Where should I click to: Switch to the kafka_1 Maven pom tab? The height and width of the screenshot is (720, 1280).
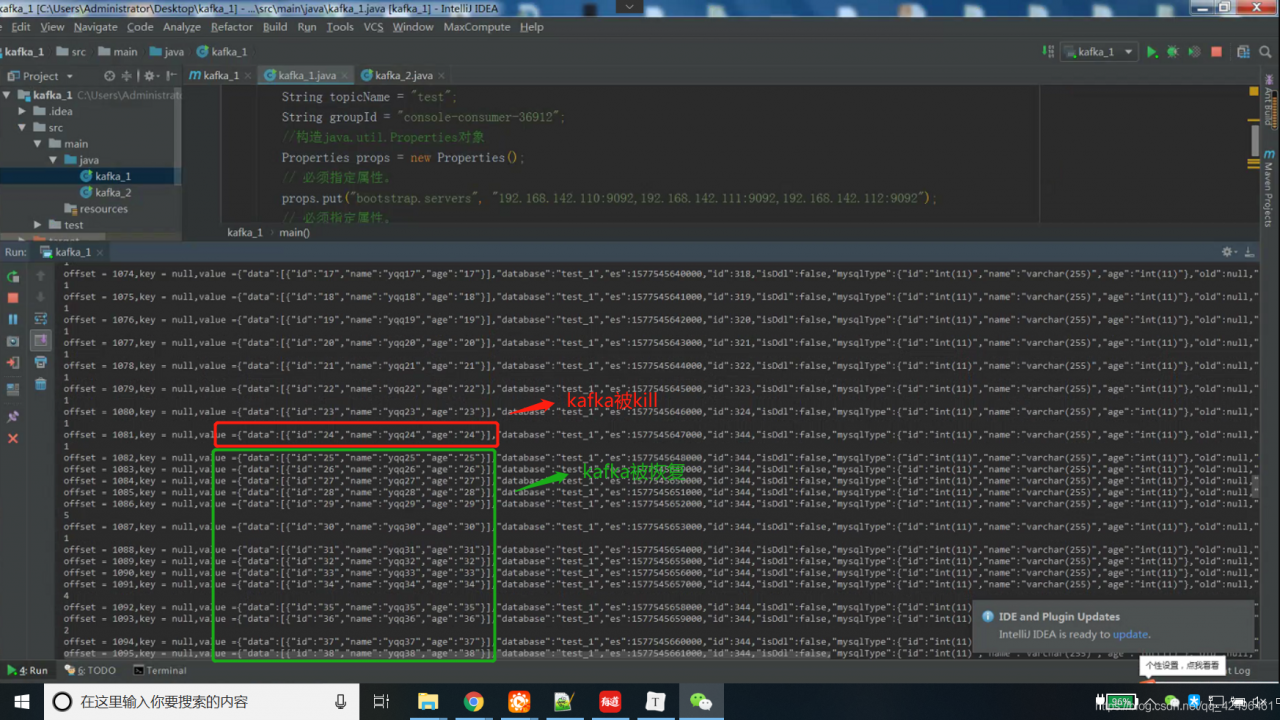222,76
